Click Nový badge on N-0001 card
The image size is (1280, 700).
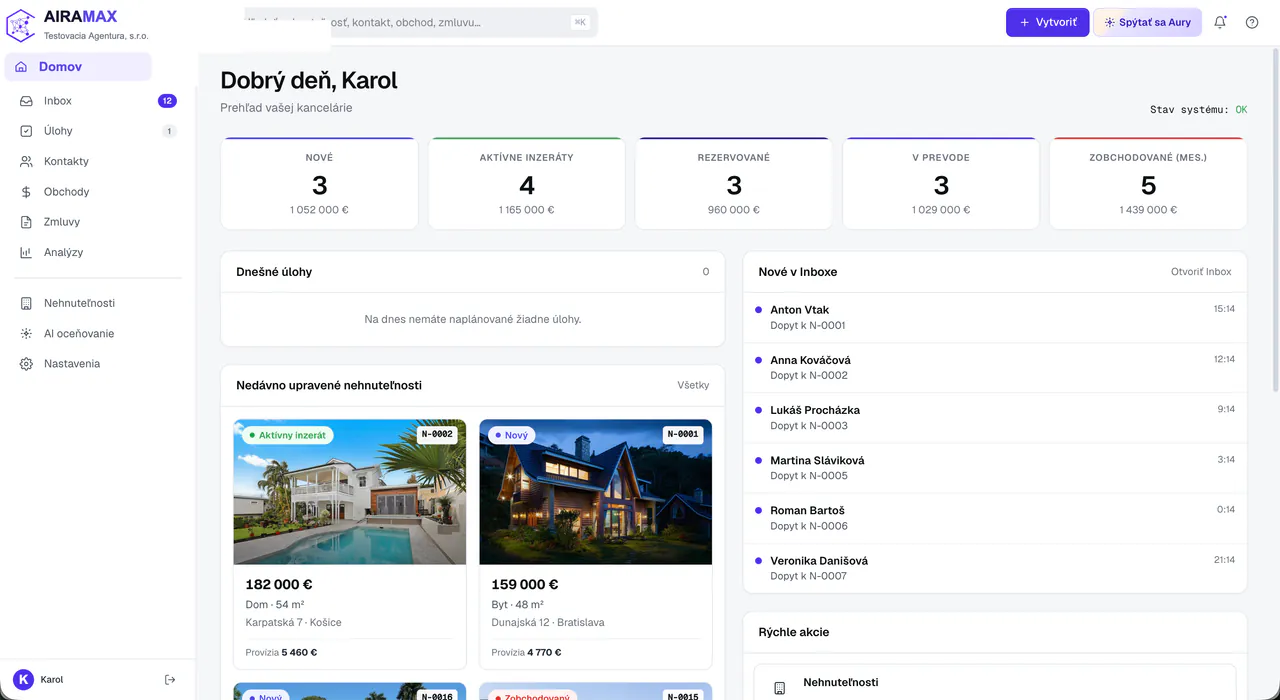pyautogui.click(x=512, y=435)
